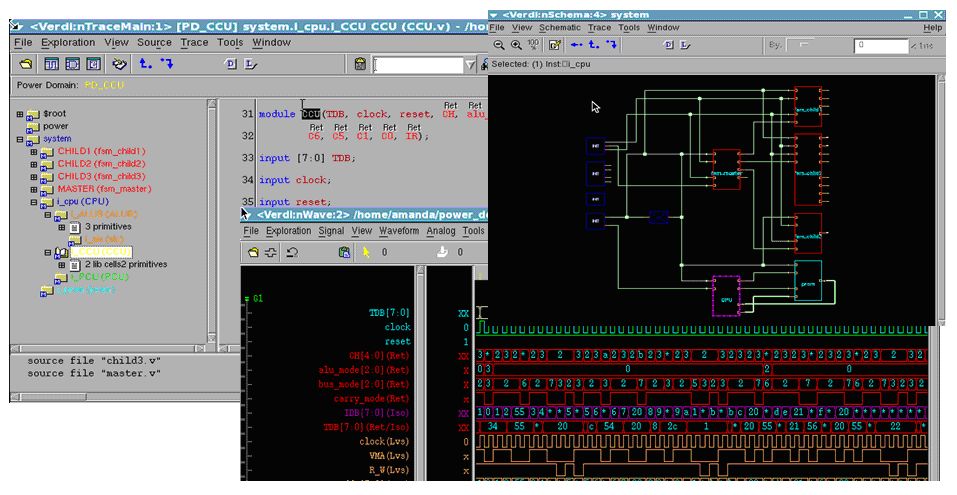
Task: Open new waveform window icon in nTrace toolbar
Action: [52, 63]
